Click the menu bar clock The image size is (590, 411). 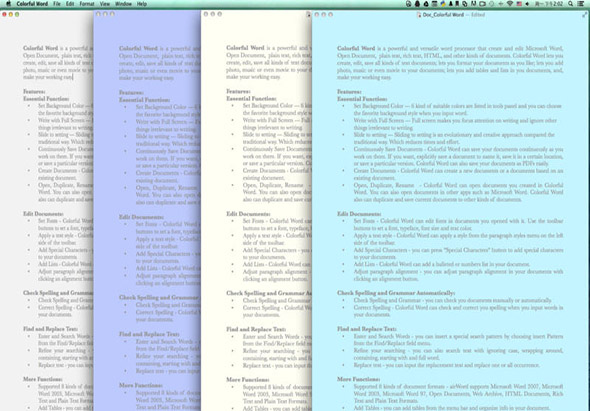tap(549, 4)
